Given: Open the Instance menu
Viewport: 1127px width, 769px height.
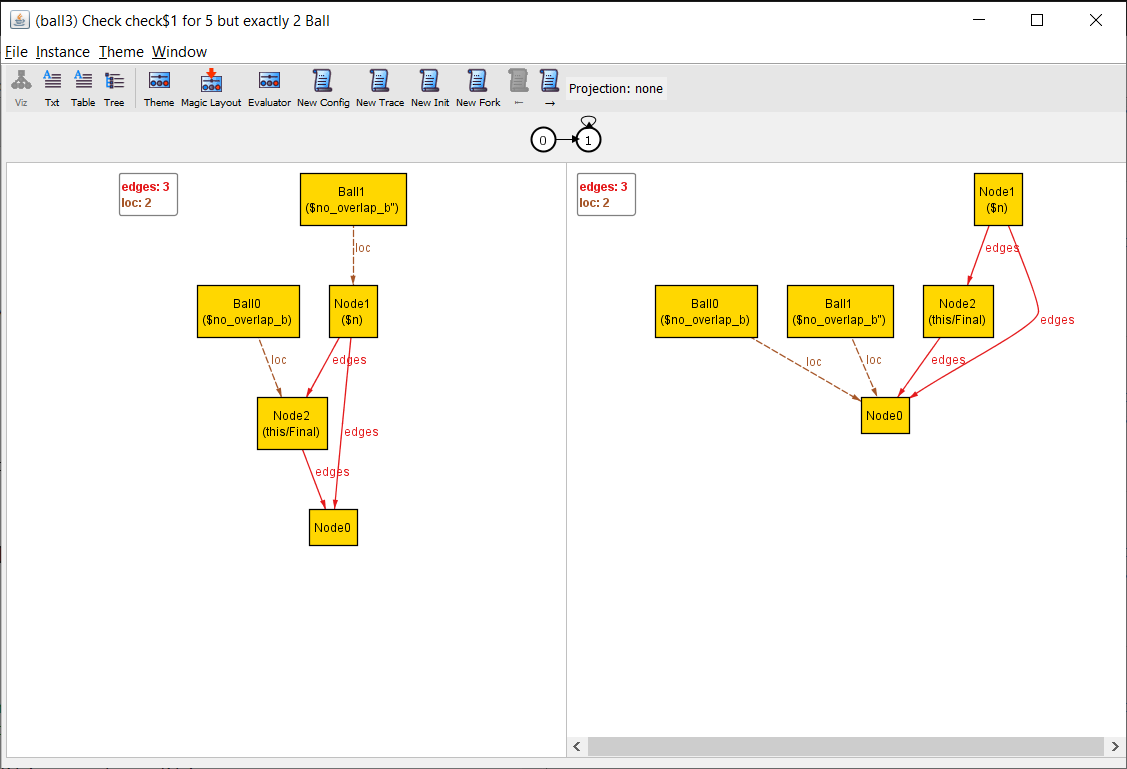Looking at the screenshot, I should click(63, 52).
